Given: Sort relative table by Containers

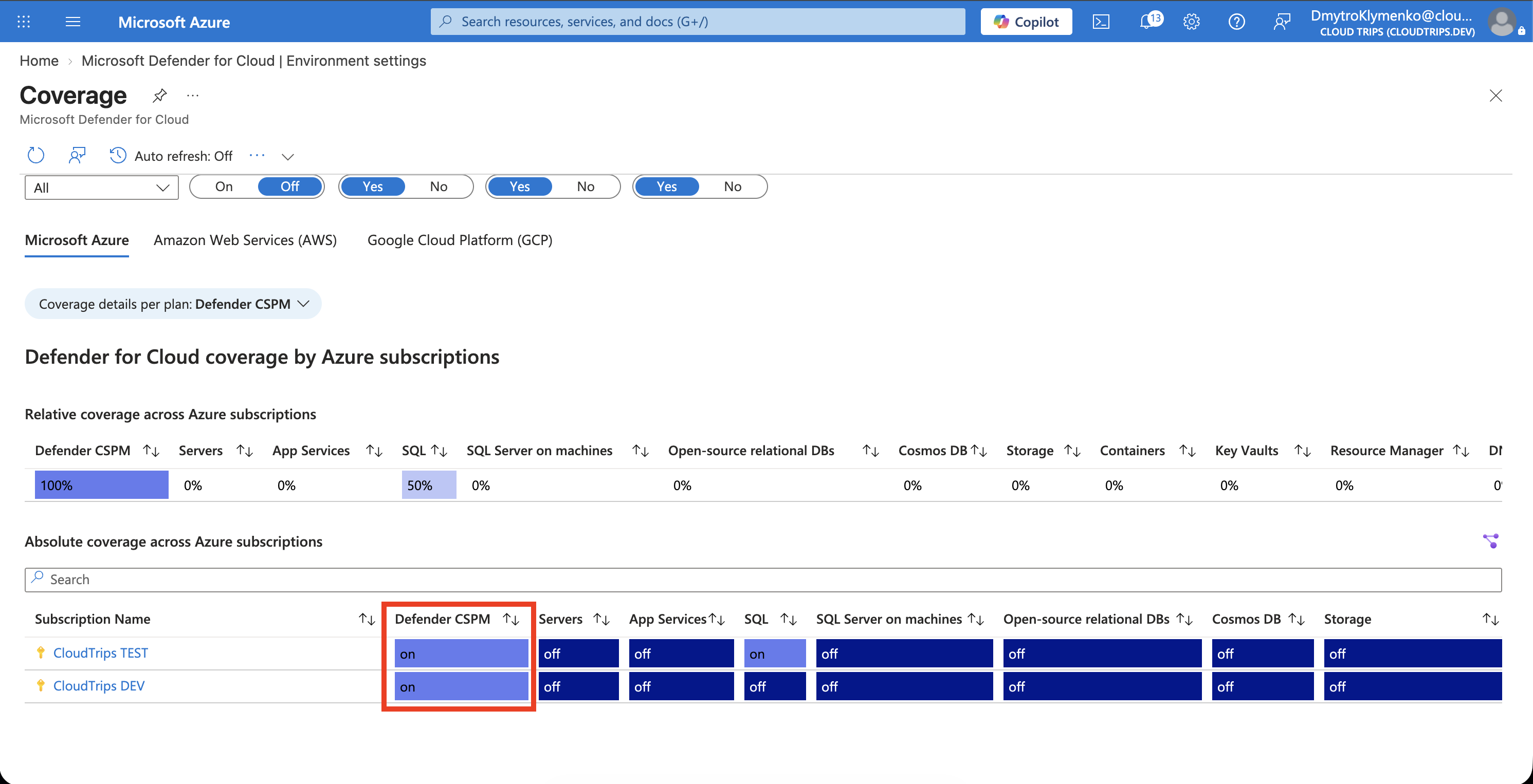Looking at the screenshot, I should [x=1187, y=451].
